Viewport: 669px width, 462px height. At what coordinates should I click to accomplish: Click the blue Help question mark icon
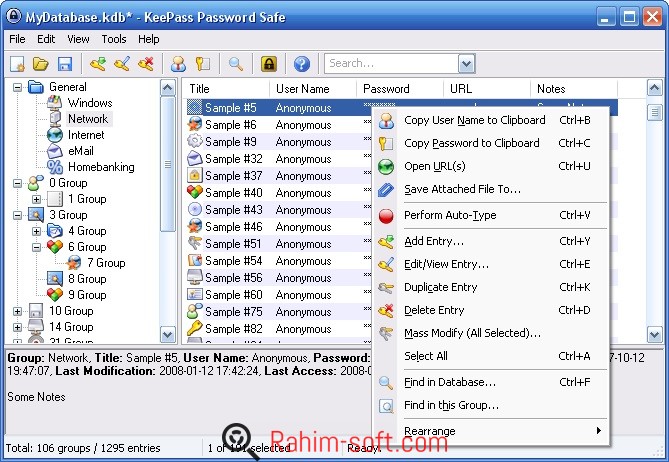[302, 64]
